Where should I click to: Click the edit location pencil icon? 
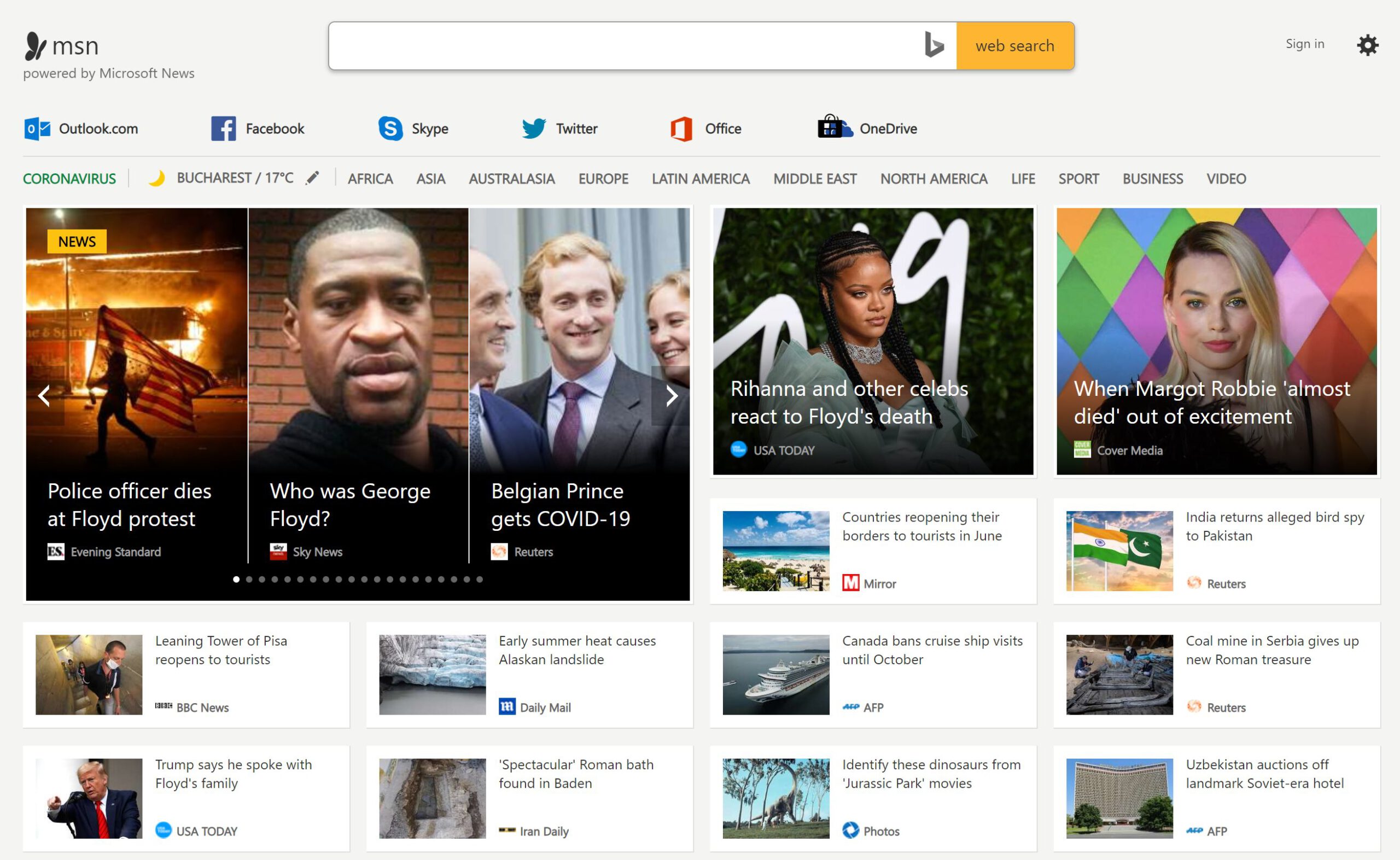click(312, 178)
